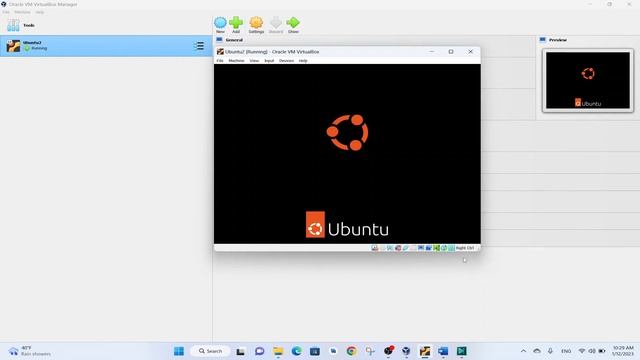This screenshot has height=360, width=640.
Task: Minimize the Ubuntu2 VM window
Action: (x=432, y=52)
